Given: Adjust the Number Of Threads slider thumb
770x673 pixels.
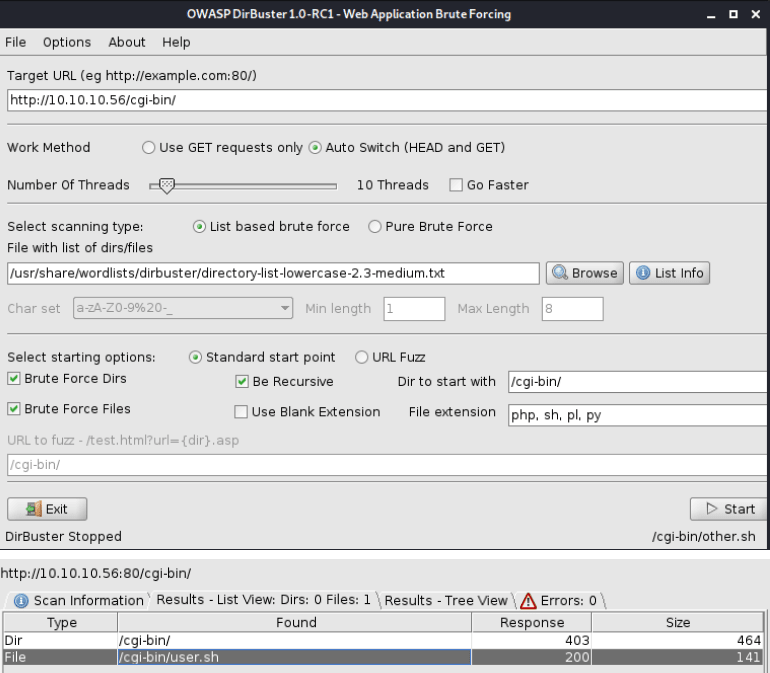Looking at the screenshot, I should pos(167,186).
